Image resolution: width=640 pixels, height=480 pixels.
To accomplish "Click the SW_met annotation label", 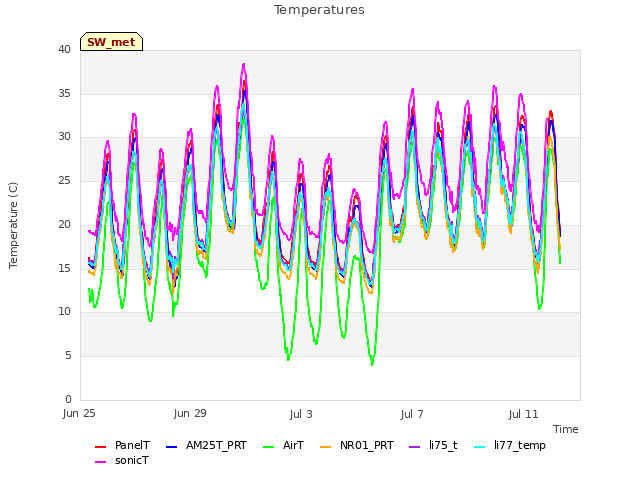I will click(x=111, y=42).
